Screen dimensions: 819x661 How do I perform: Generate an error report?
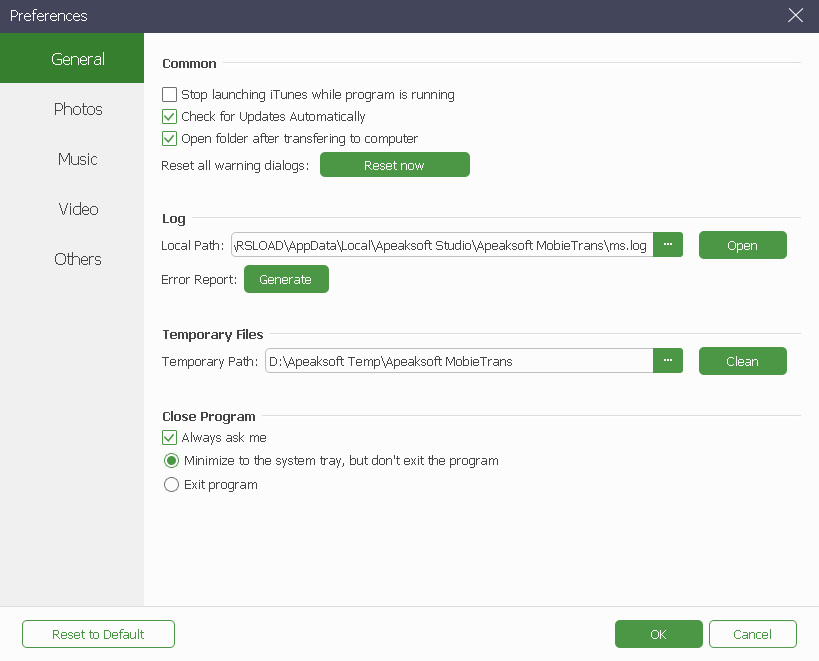point(286,279)
